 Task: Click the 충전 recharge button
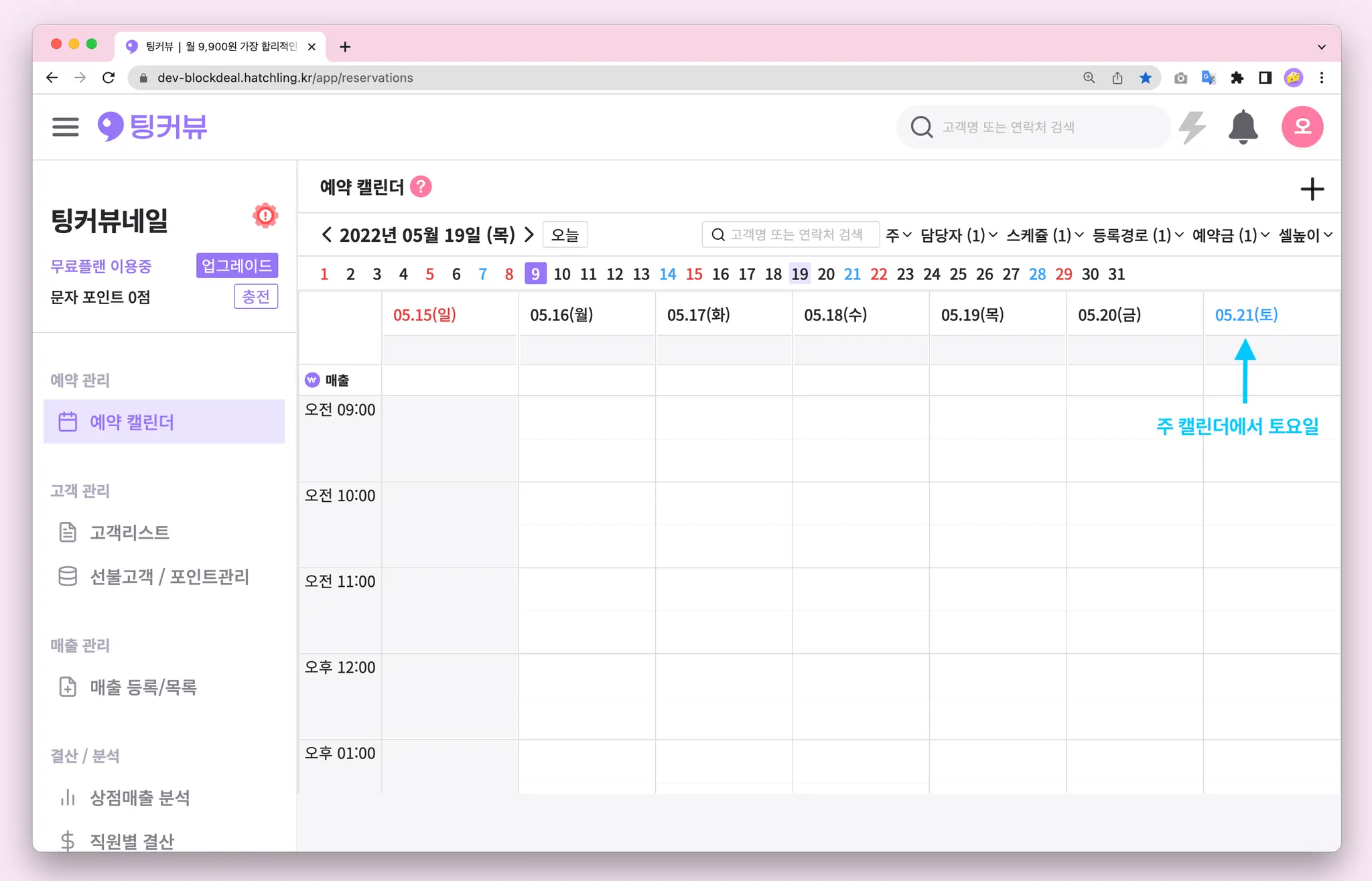click(255, 296)
